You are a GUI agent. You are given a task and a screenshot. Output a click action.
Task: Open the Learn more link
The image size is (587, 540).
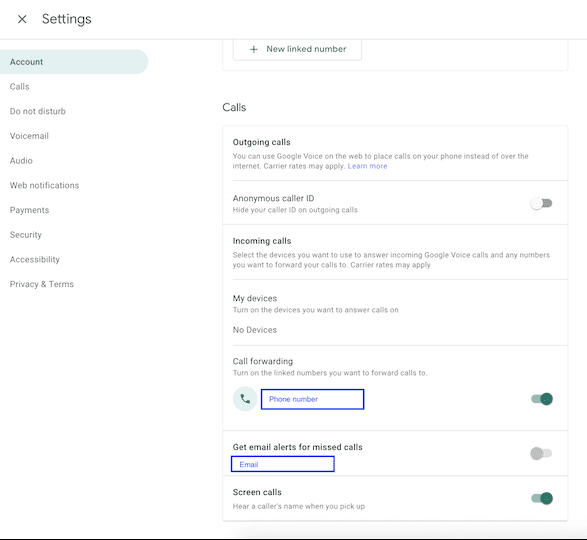(x=367, y=166)
